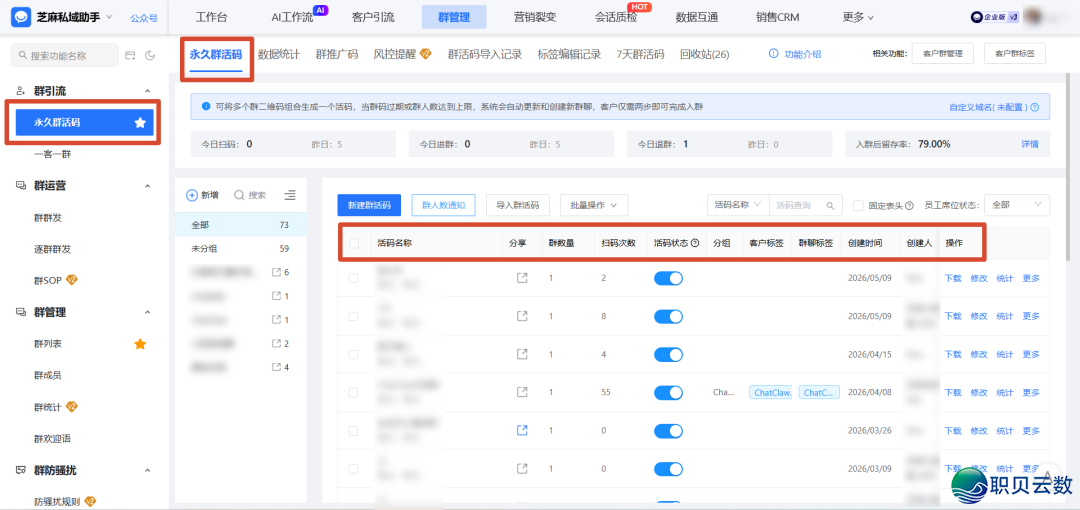Viewport: 1080px width, 510px height.
Task: Open the share icon in the 4-scan row
Action: coord(522,354)
